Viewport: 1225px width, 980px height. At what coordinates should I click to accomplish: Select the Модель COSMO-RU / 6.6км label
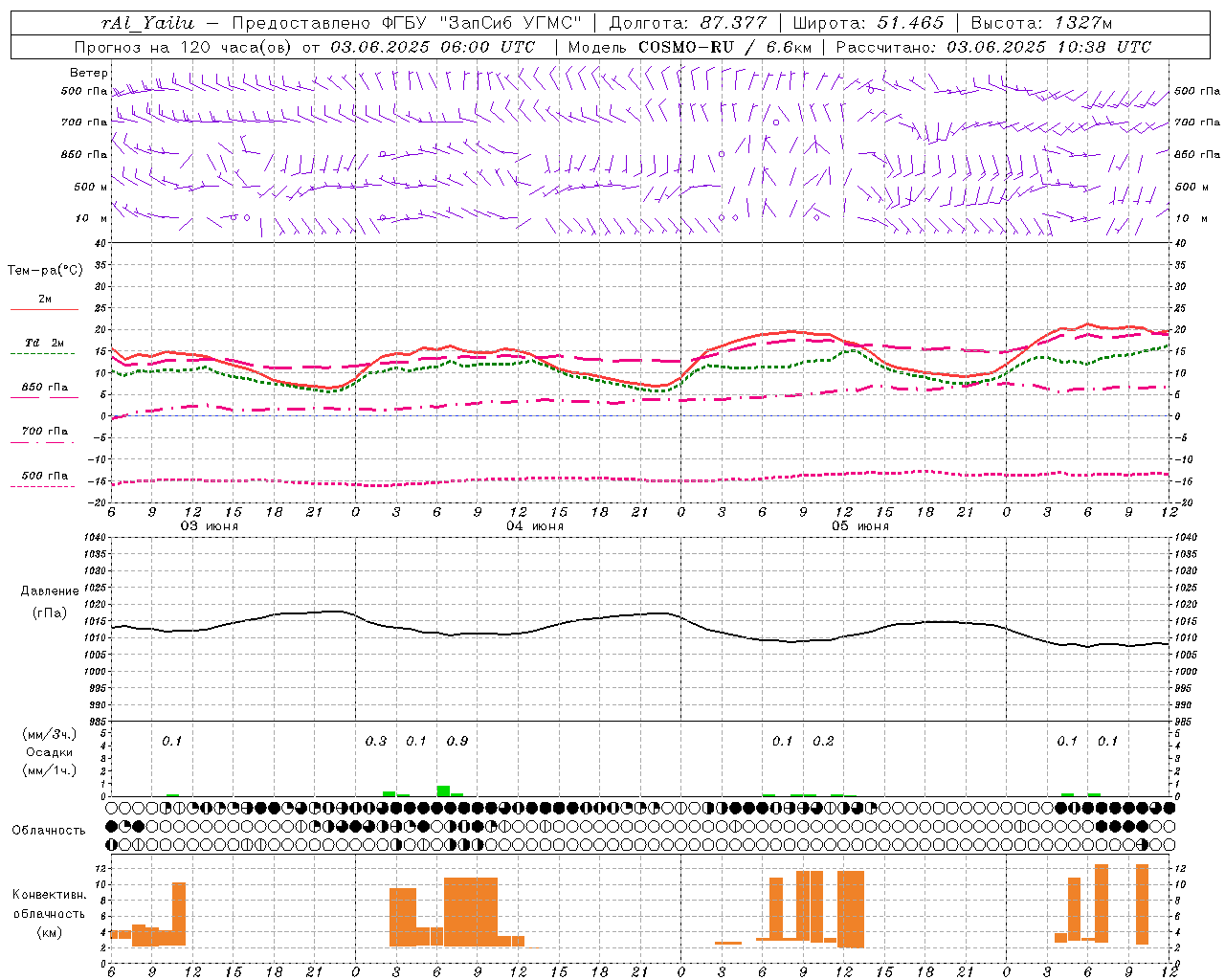(x=690, y=47)
